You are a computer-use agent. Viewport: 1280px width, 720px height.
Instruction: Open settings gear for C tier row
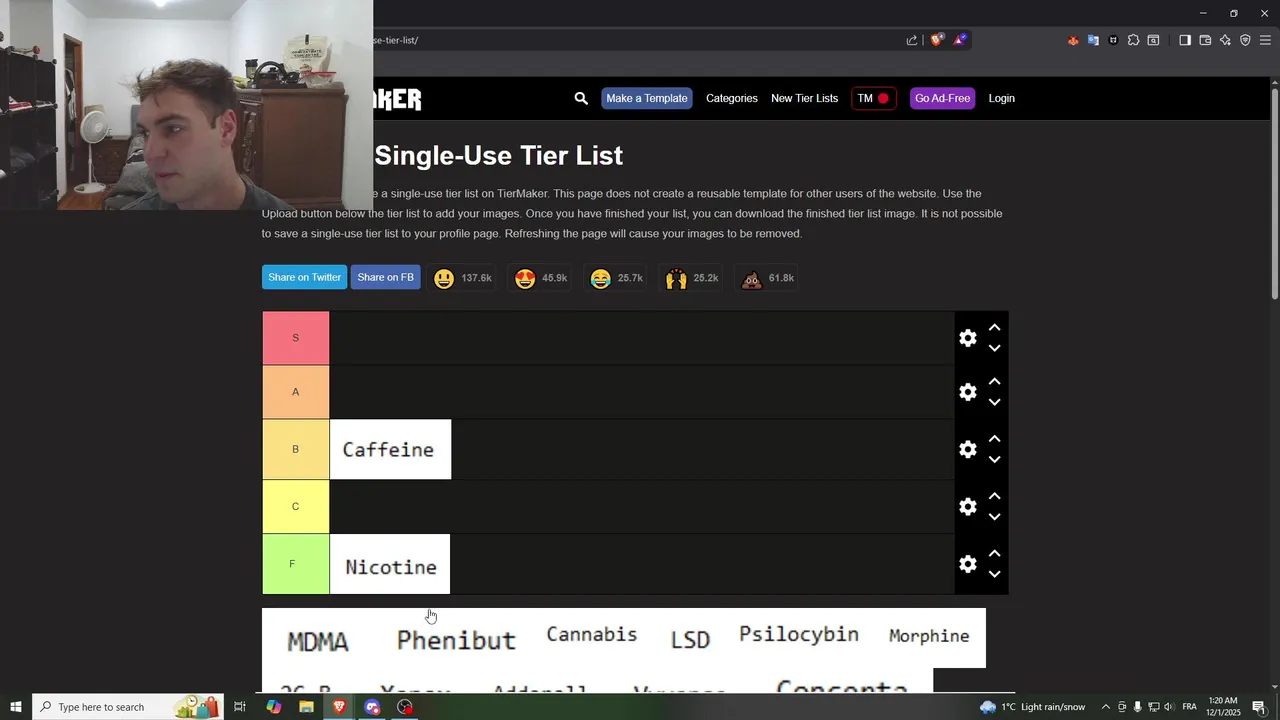pos(968,506)
